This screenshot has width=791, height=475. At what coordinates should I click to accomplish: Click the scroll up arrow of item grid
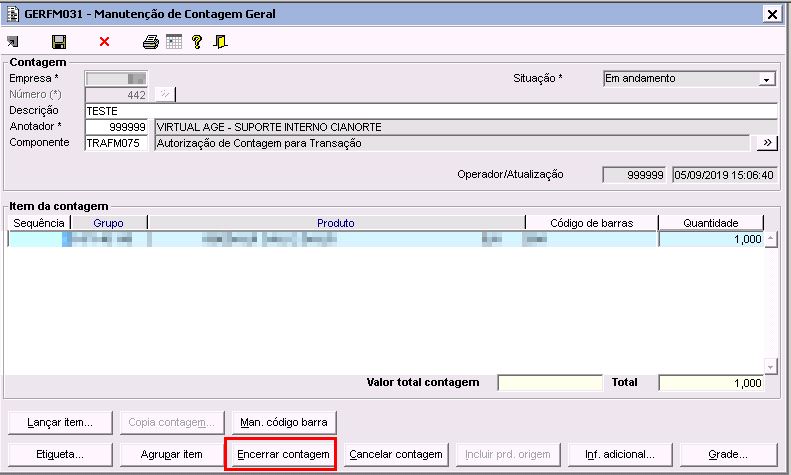pyautogui.click(x=771, y=239)
